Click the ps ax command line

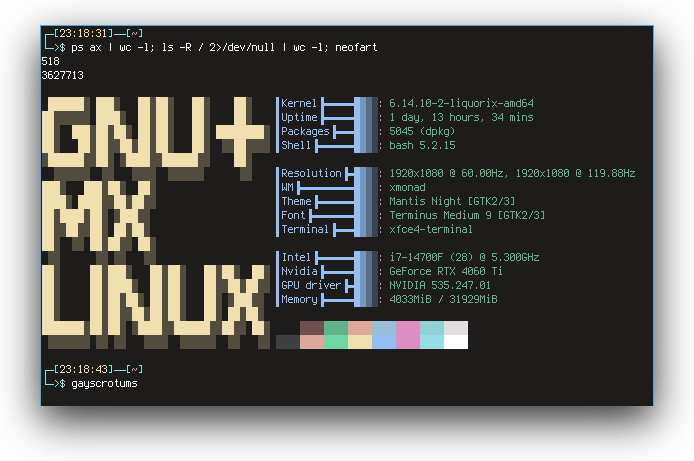coord(224,47)
